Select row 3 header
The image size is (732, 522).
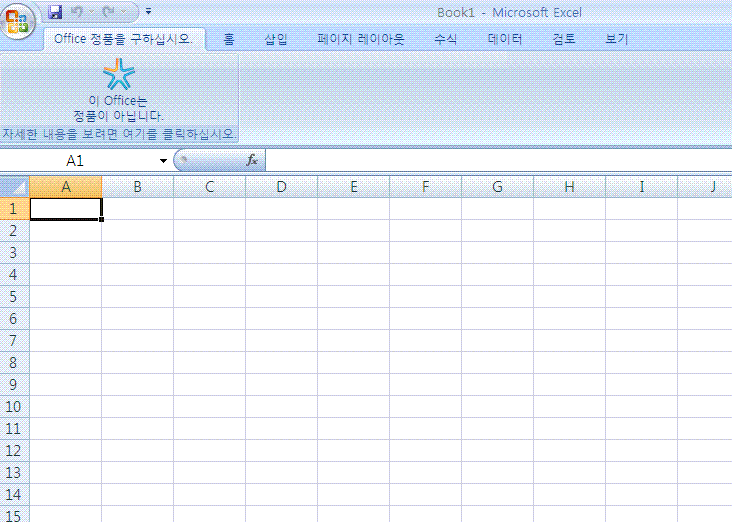coord(14,253)
